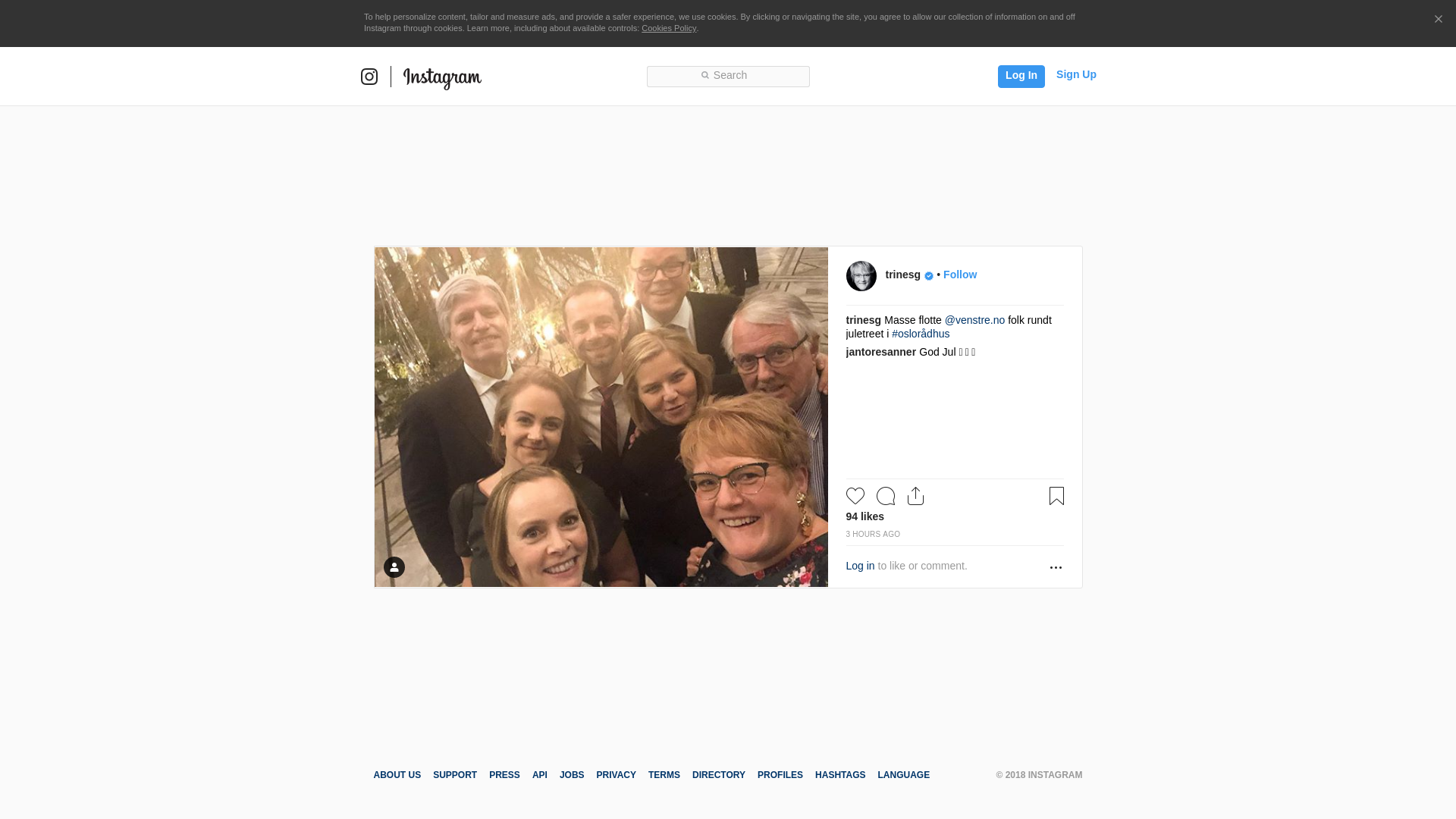The height and width of the screenshot is (819, 1456).
Task: Click the Instagram wordmark logo
Action: tap(442, 77)
